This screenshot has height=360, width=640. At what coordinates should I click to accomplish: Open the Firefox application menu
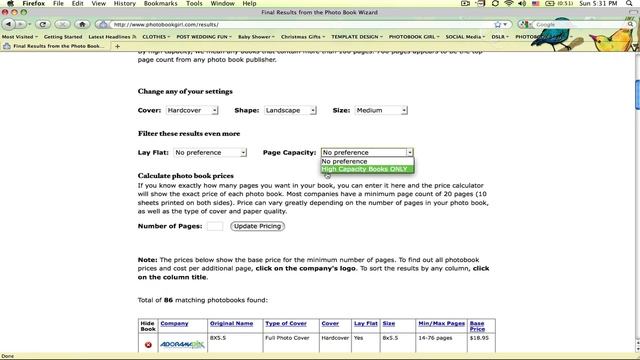click(x=33, y=3)
